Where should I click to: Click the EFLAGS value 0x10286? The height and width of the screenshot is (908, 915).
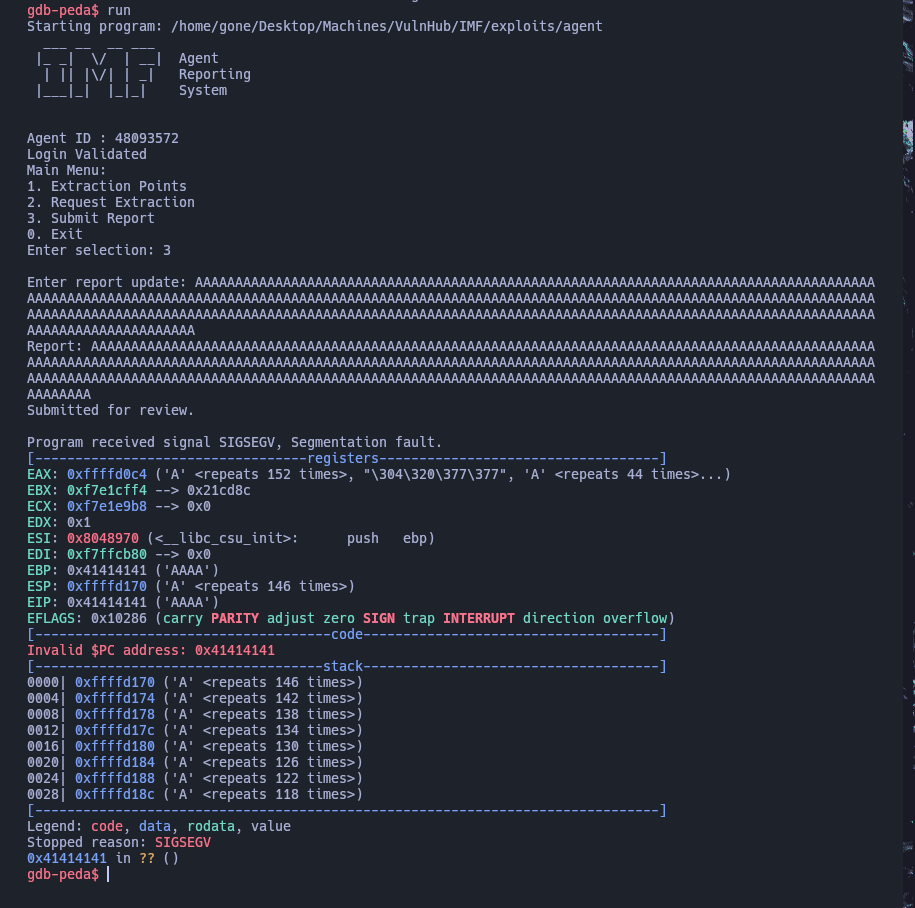119,618
